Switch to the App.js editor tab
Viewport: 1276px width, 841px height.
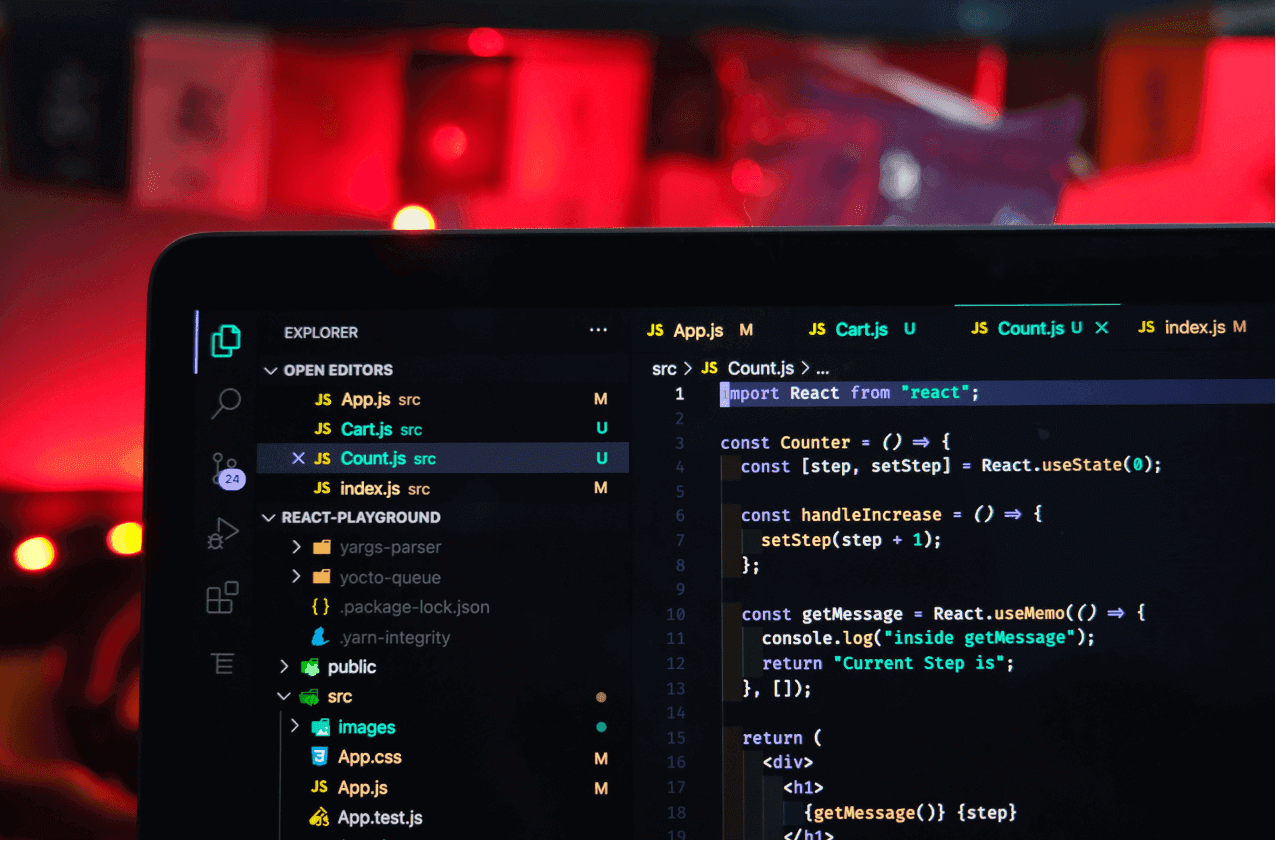[x=700, y=330]
